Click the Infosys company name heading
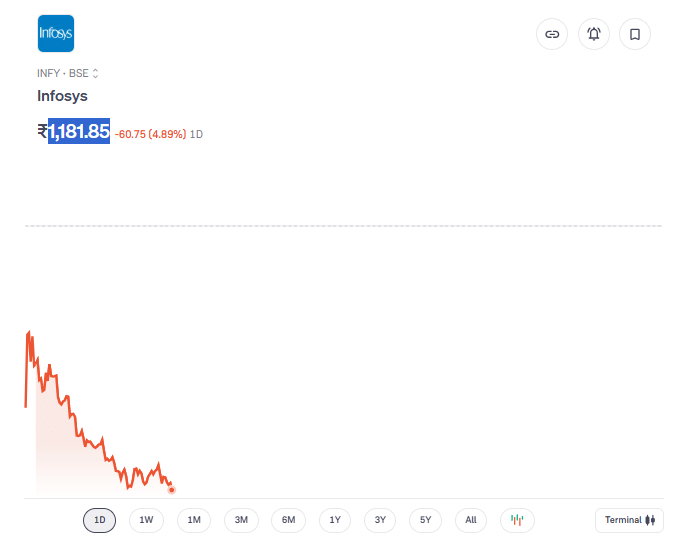The height and width of the screenshot is (553, 683). click(62, 96)
